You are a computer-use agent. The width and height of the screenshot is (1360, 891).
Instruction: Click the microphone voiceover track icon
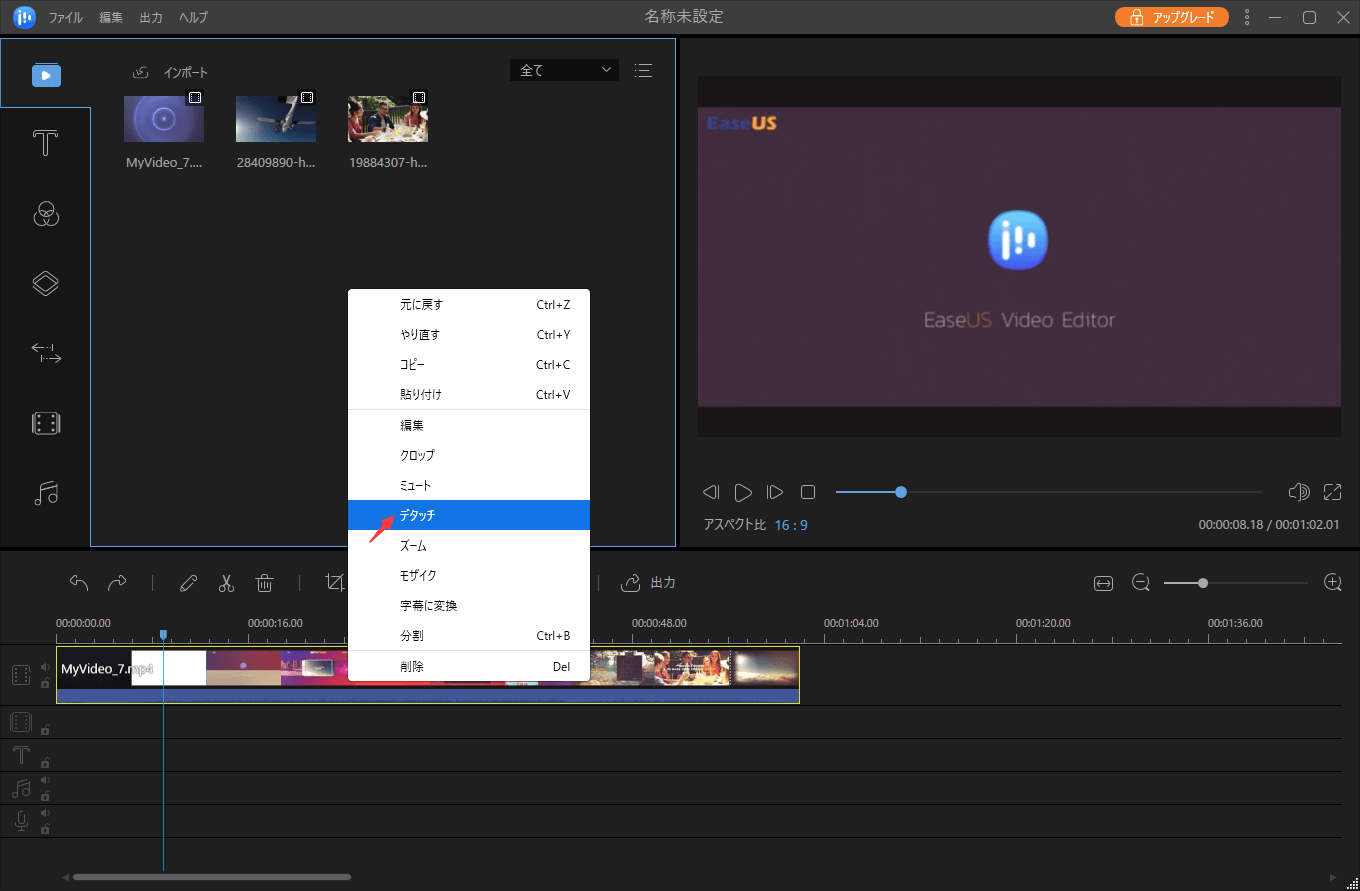pos(21,821)
